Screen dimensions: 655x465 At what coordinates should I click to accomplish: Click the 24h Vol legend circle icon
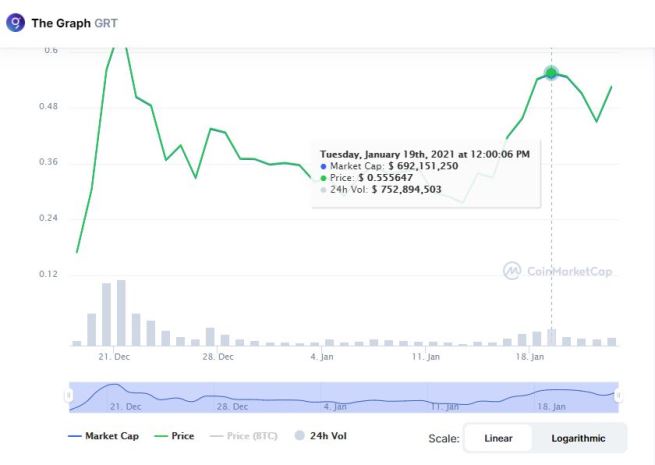coord(301,436)
